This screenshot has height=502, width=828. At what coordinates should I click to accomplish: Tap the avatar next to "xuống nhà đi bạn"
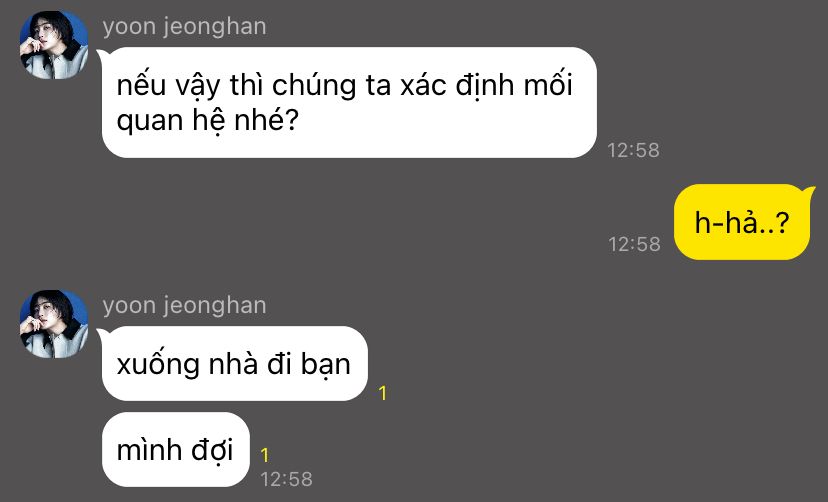point(54,324)
